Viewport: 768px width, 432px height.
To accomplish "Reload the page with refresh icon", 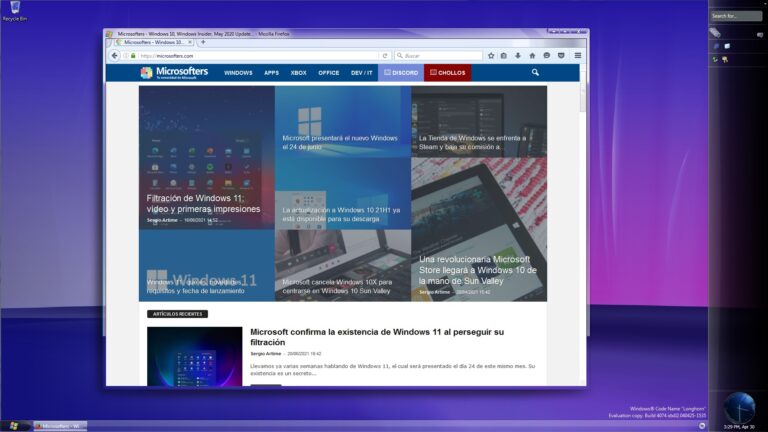I will (385, 56).
